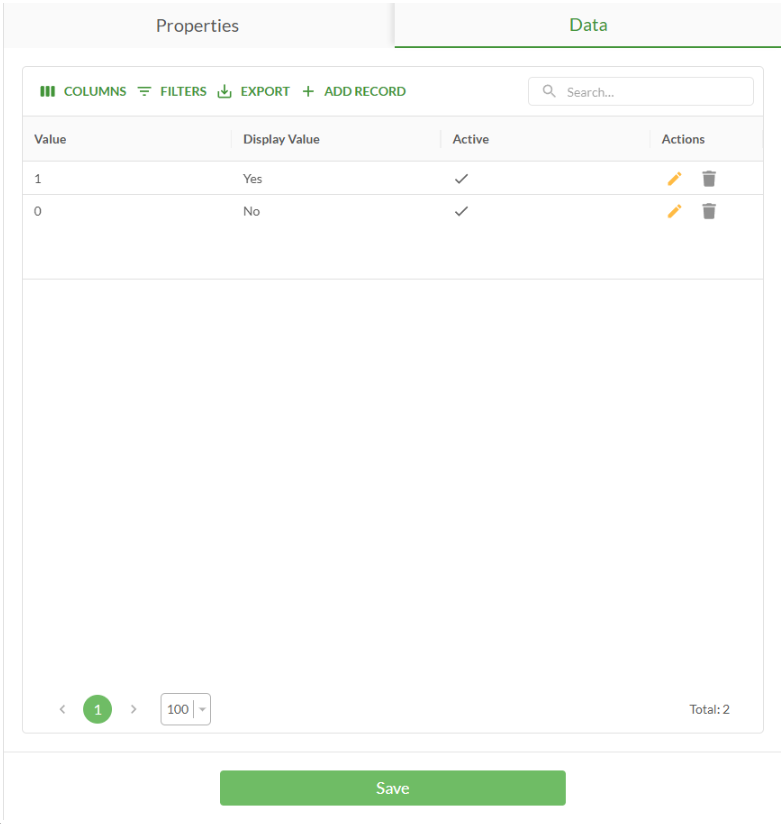Open the Filters panel
This screenshot has width=782, height=824.
tap(172, 91)
